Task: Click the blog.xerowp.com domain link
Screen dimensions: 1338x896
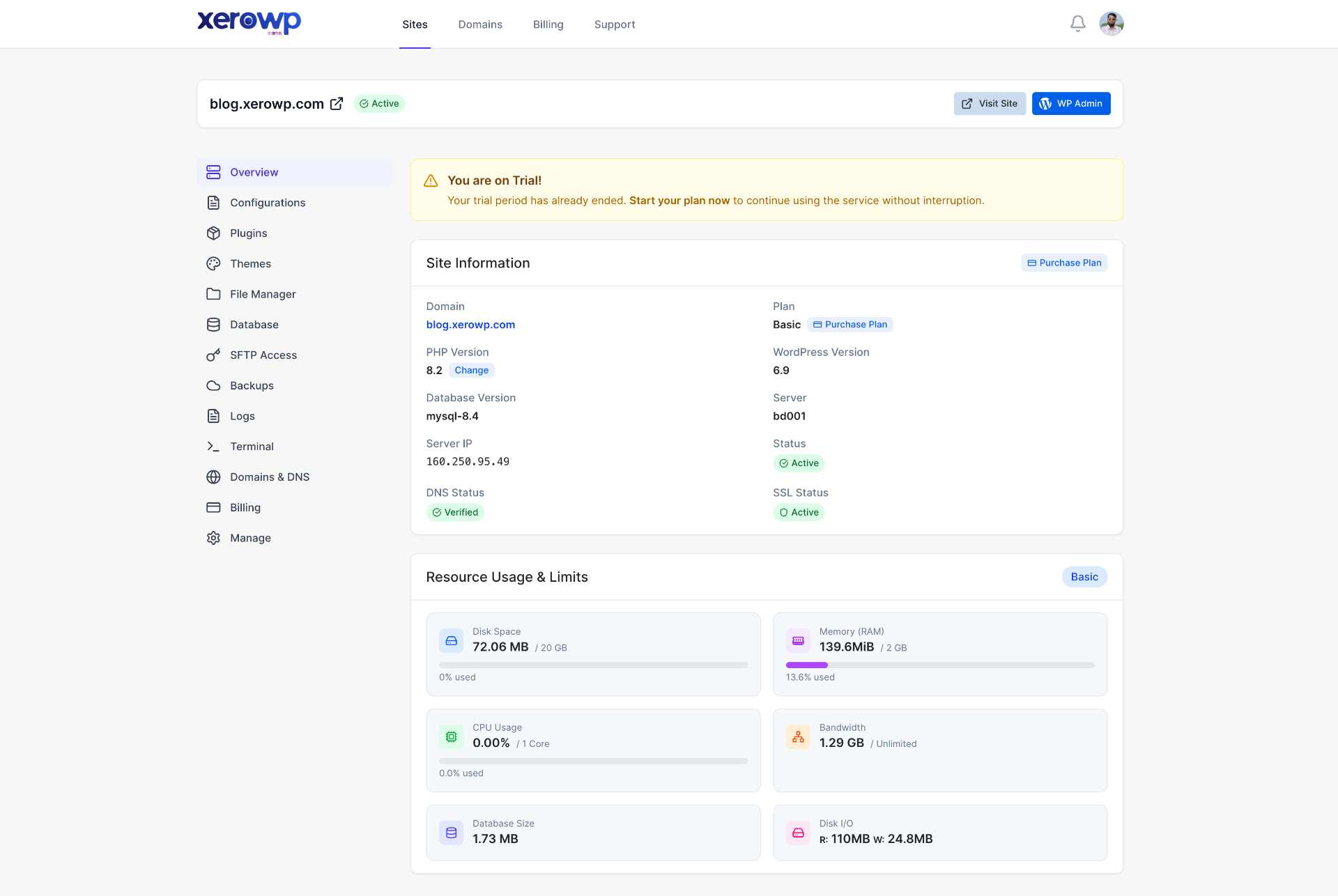Action: click(470, 325)
